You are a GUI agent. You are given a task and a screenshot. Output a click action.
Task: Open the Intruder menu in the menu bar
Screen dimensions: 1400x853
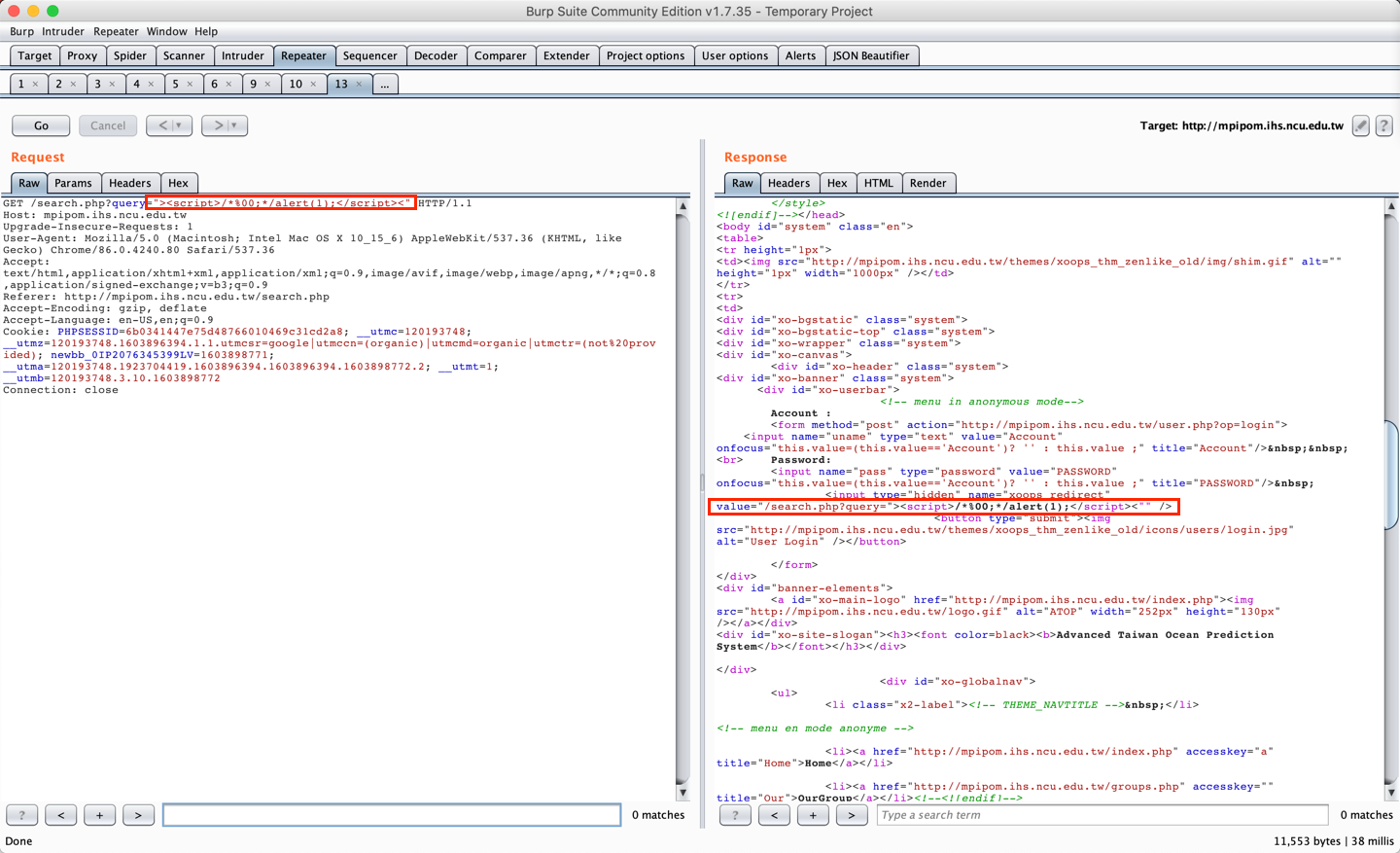pos(63,31)
